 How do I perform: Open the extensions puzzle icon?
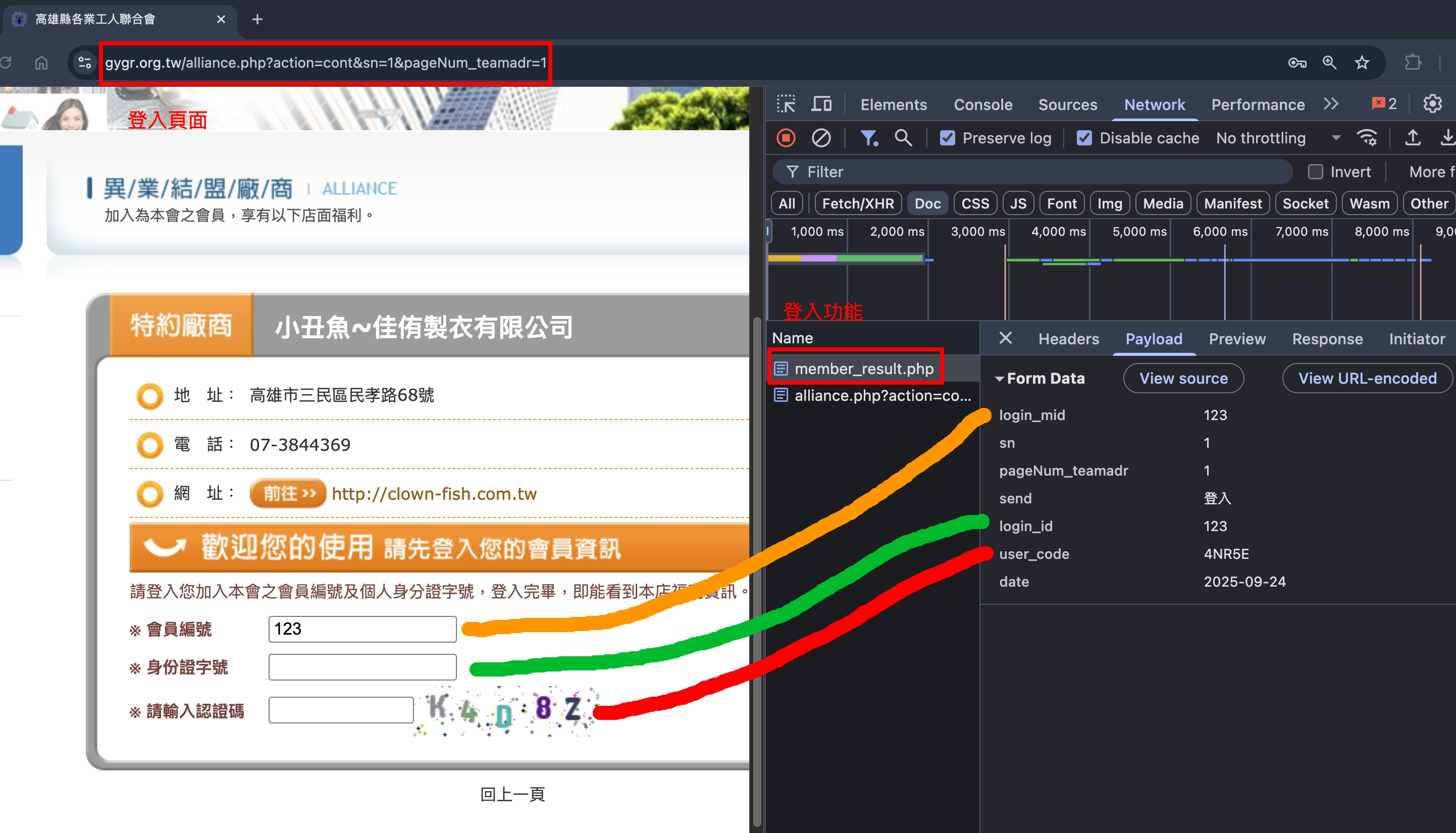pos(1413,63)
